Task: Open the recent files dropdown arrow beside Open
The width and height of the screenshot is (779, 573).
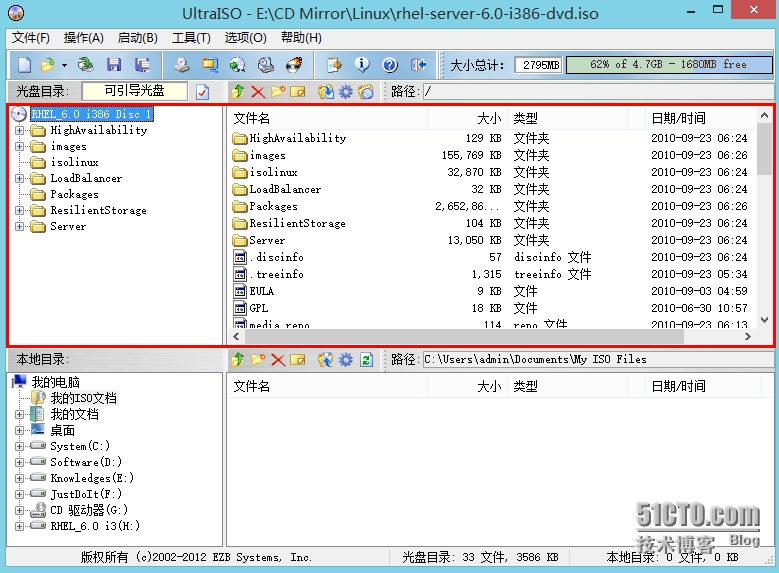Action: (64, 65)
